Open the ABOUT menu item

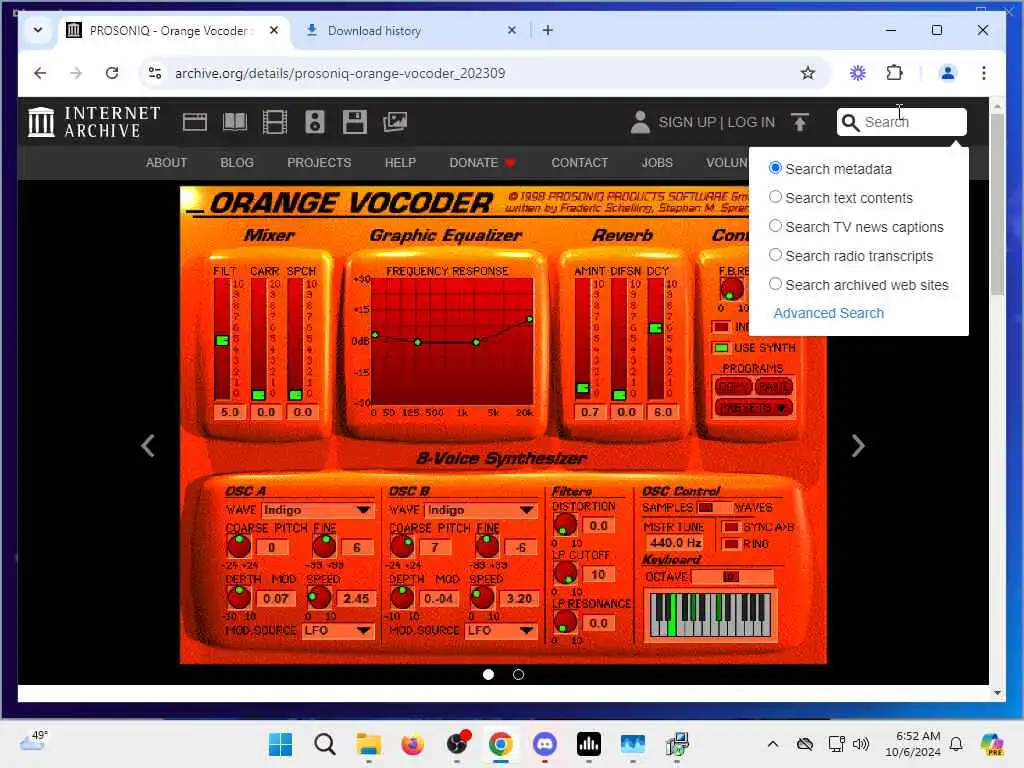[167, 163]
